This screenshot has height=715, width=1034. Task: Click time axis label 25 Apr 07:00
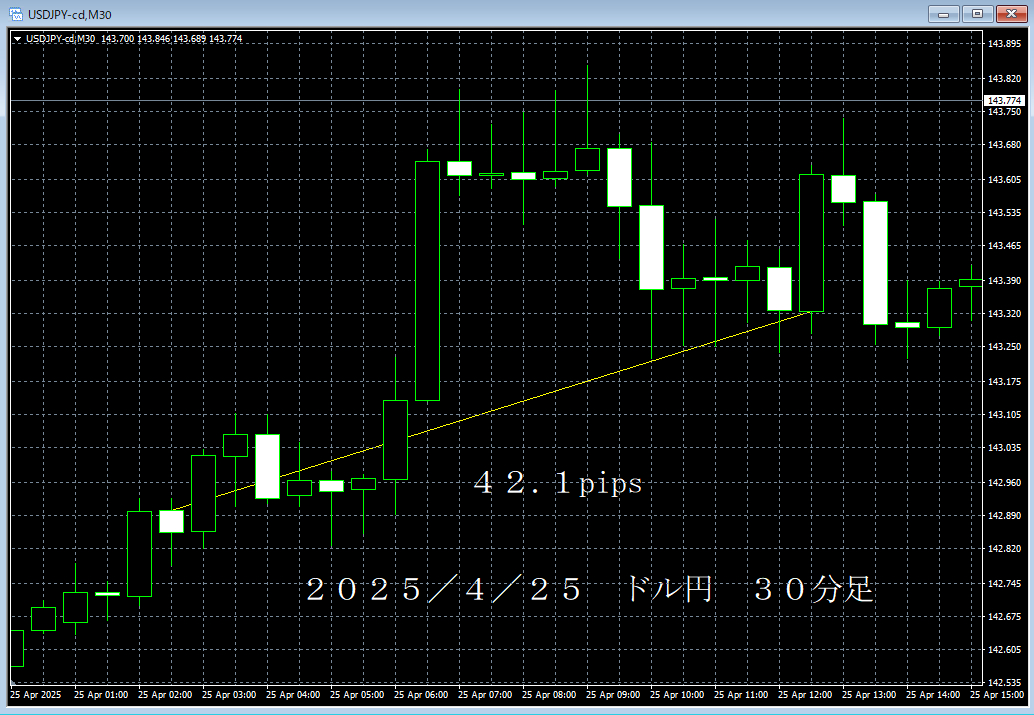tap(485, 695)
